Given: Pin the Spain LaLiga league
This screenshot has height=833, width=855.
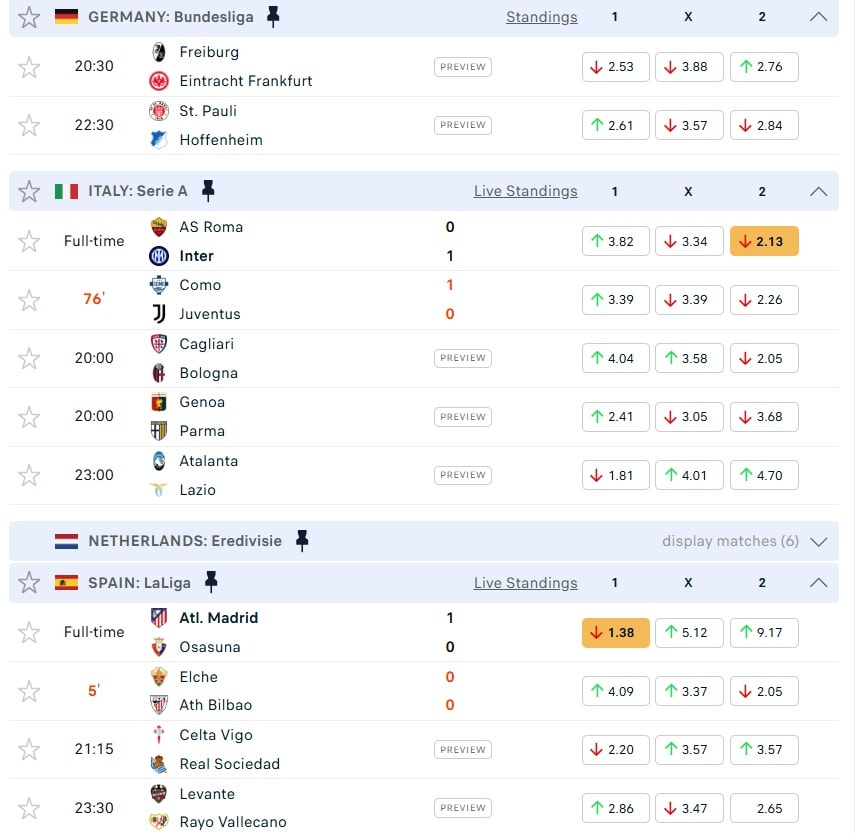Looking at the screenshot, I should [x=211, y=582].
